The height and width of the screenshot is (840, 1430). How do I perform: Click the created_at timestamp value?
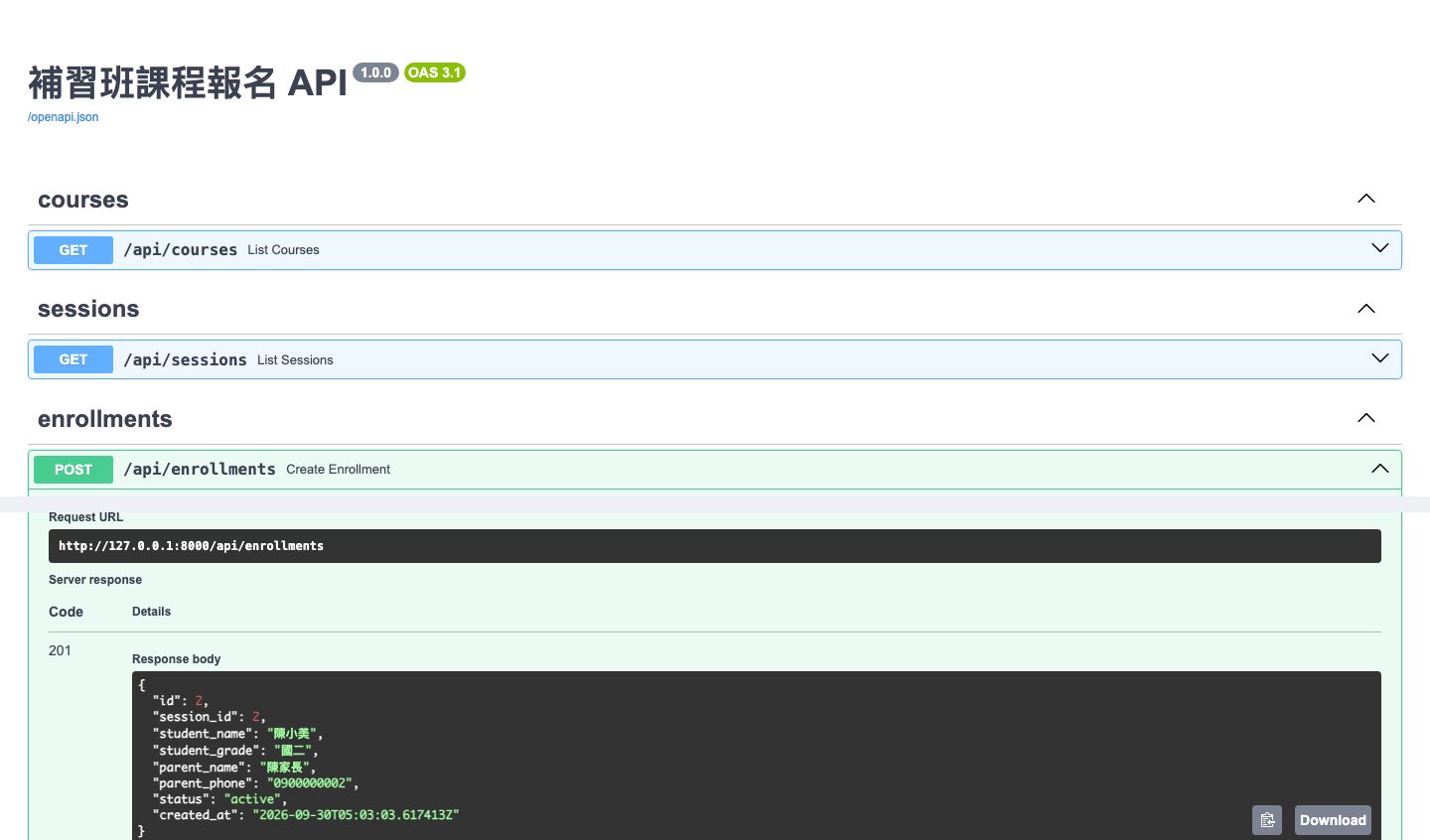tap(356, 815)
